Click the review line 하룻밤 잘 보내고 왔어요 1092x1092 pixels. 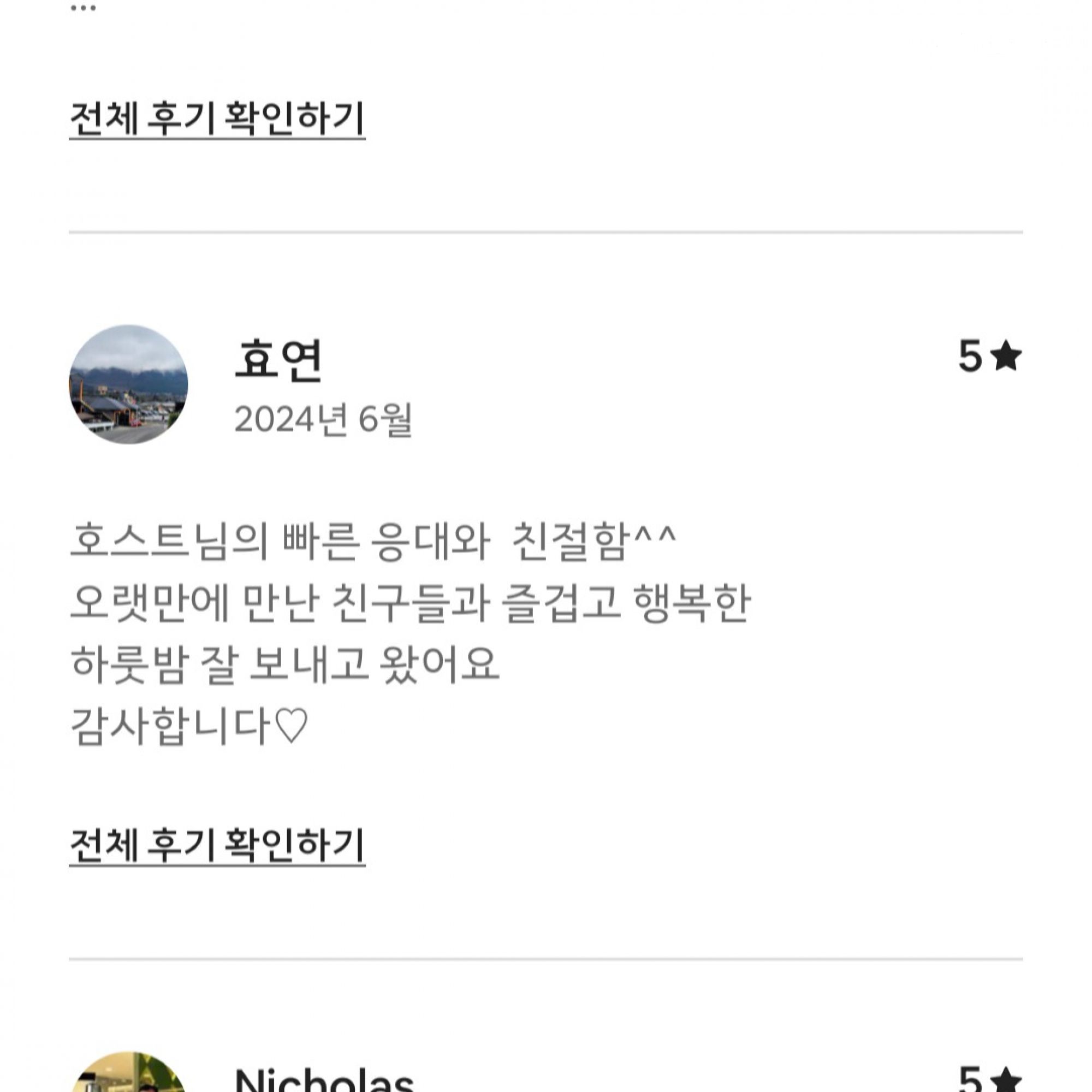click(286, 664)
